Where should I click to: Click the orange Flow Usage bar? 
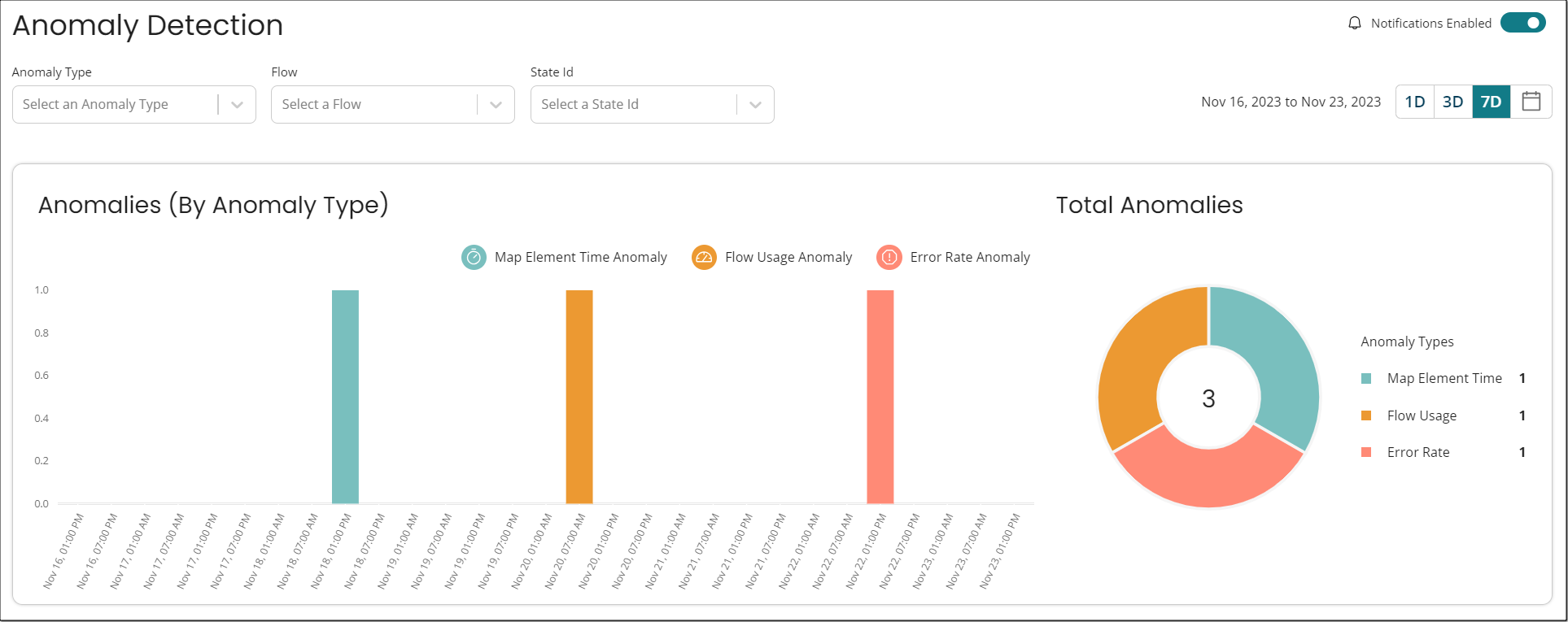[x=579, y=397]
